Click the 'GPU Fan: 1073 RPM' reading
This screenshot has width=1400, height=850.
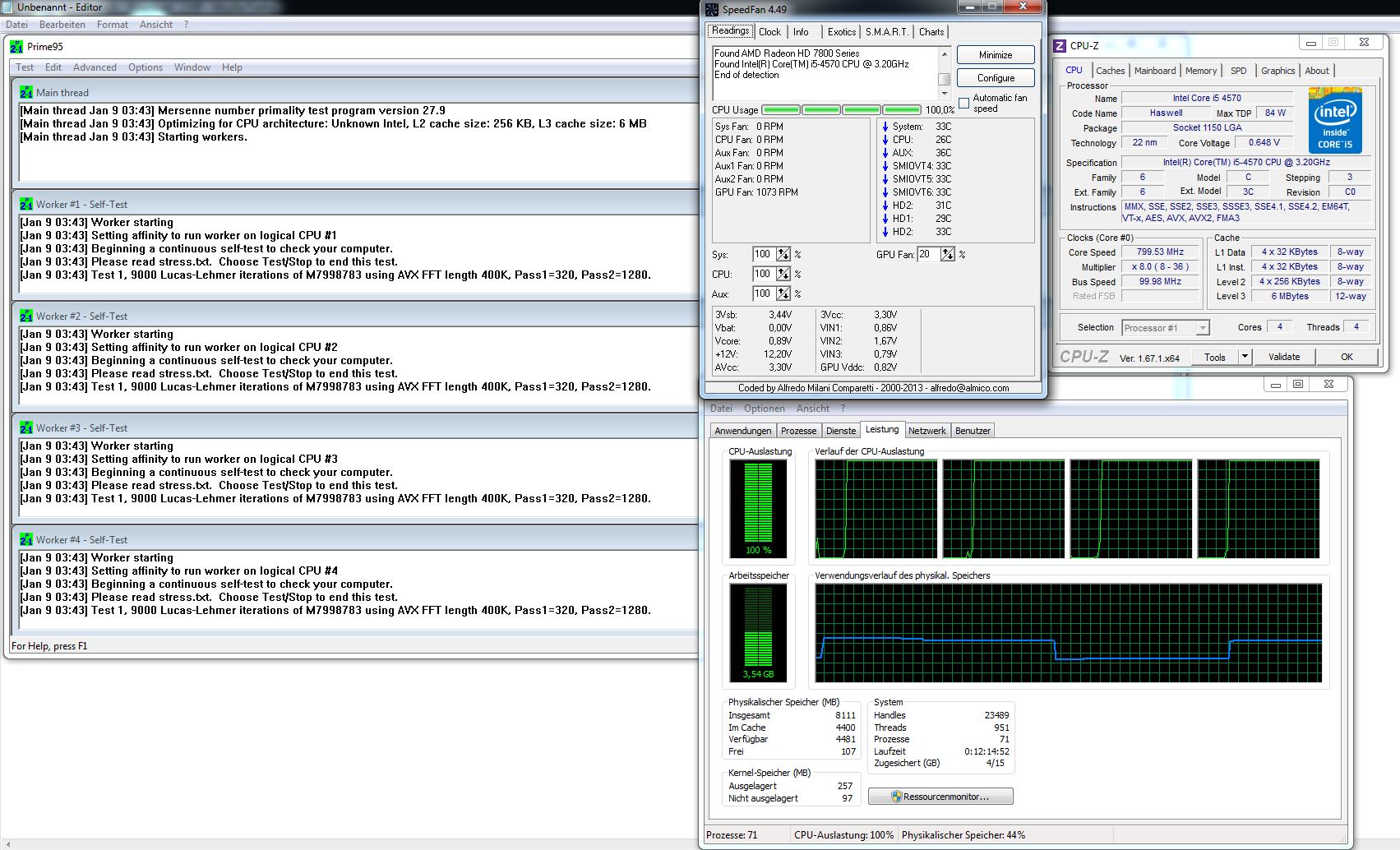pyautogui.click(x=756, y=192)
